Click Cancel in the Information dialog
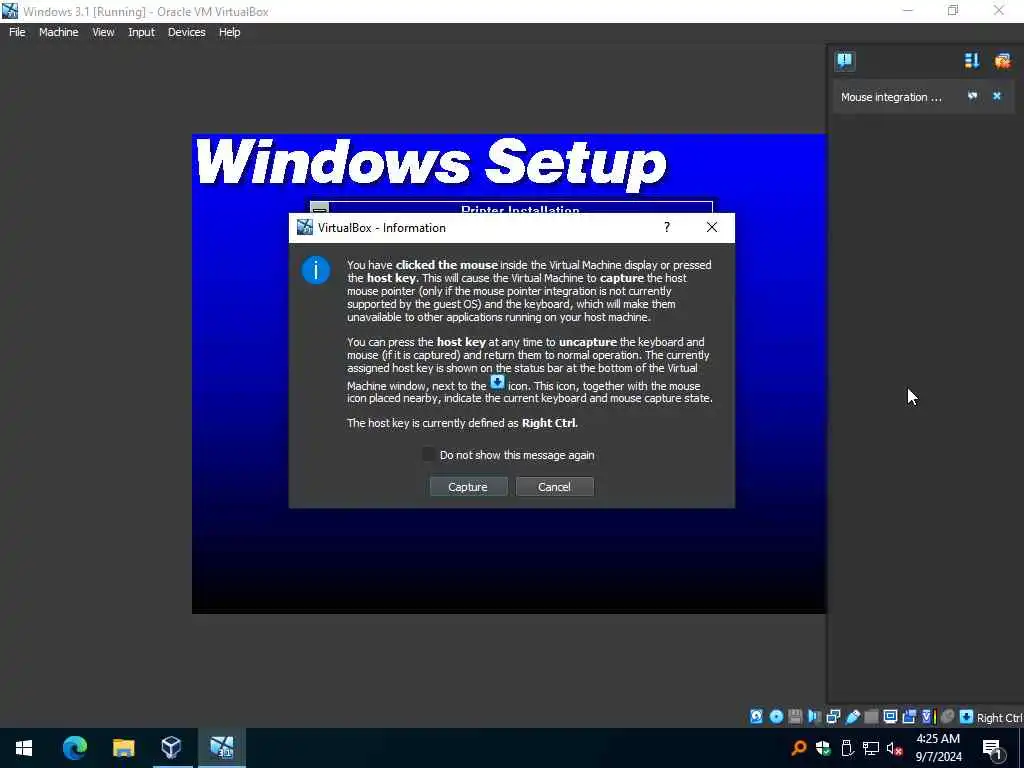Image resolution: width=1024 pixels, height=768 pixels. [554, 487]
